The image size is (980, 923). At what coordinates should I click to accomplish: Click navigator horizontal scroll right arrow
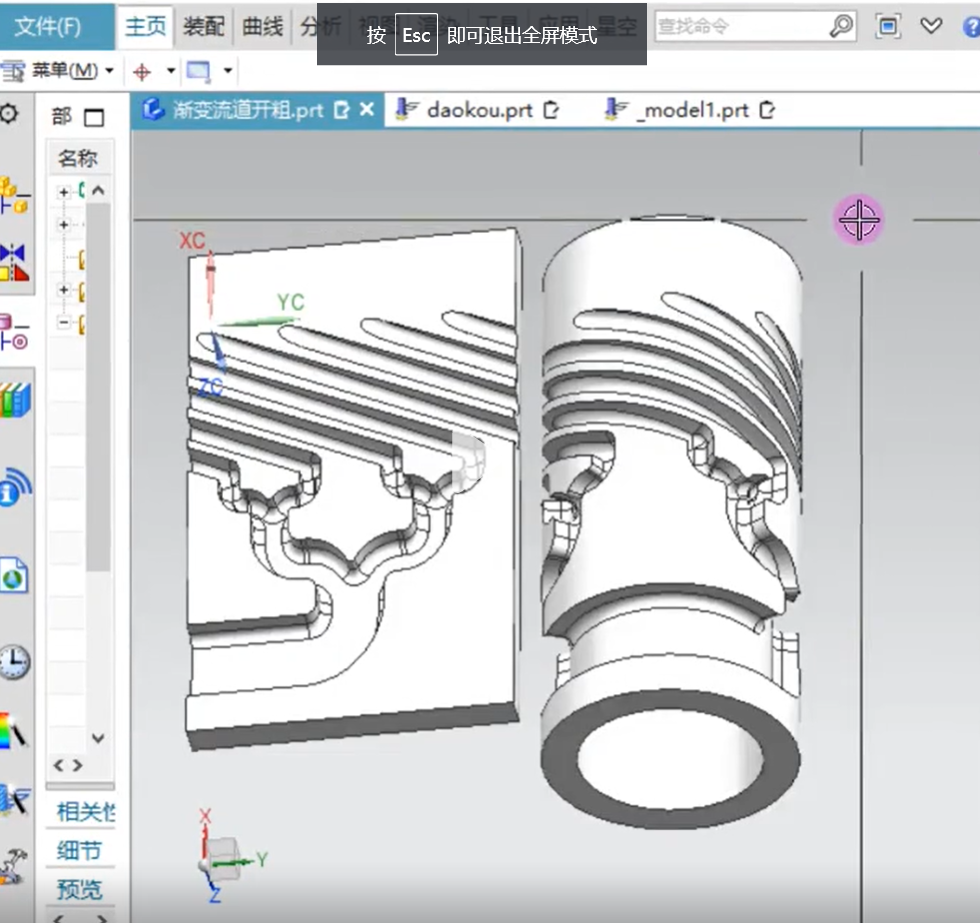point(78,765)
